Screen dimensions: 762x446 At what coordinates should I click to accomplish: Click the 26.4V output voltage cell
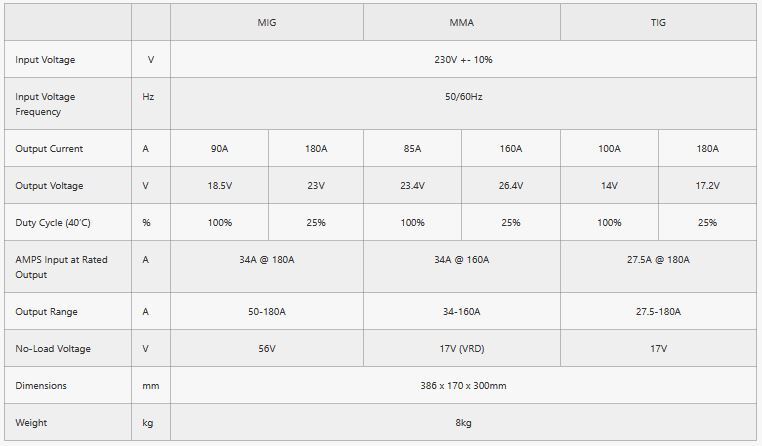(x=511, y=185)
